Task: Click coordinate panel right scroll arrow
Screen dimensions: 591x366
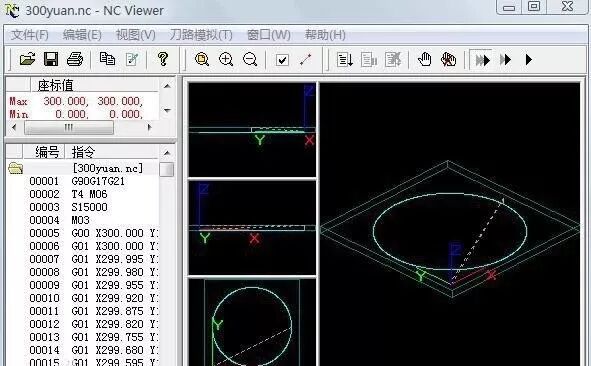Action: pos(150,127)
